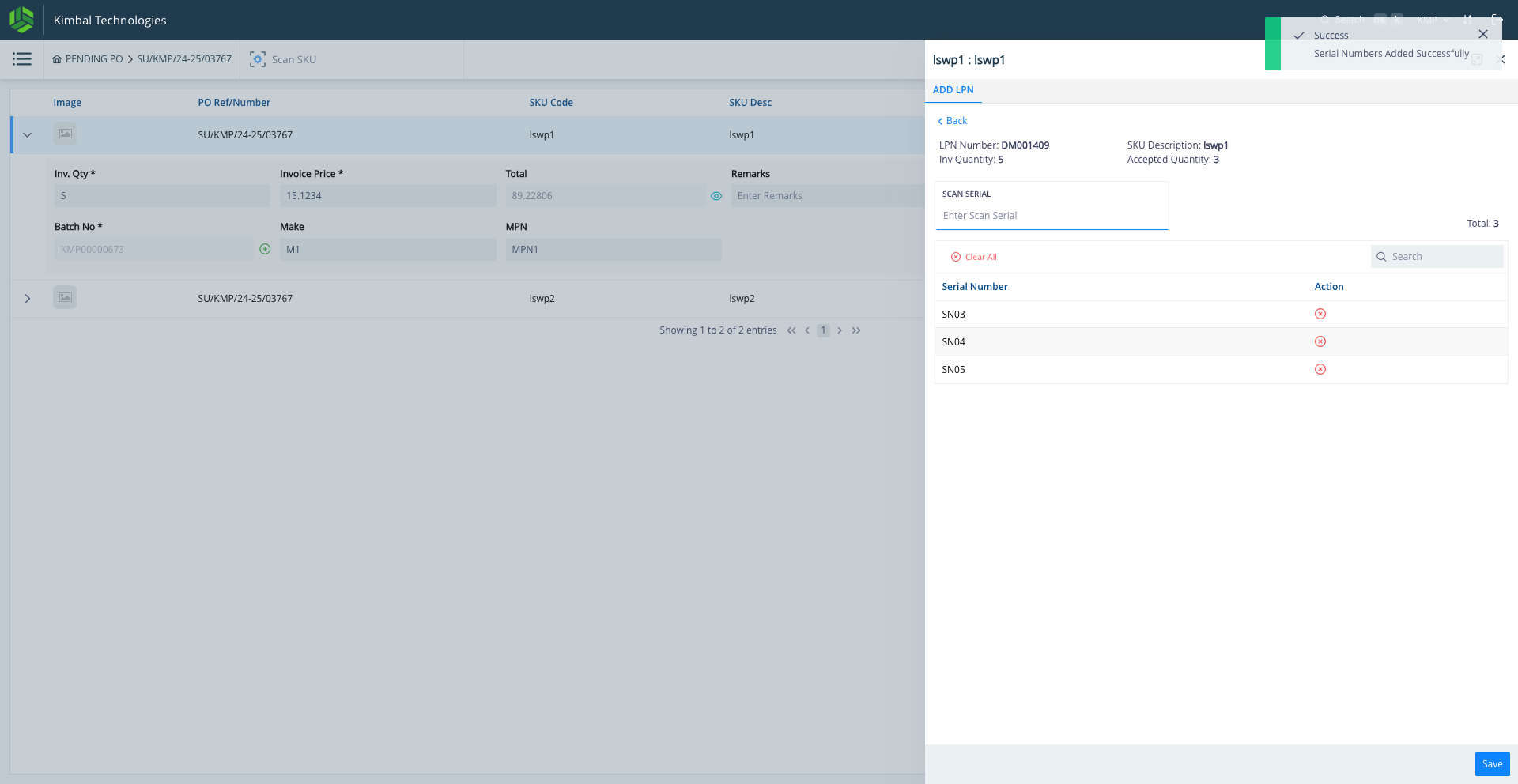Focus the Scan Serial input field

[x=1052, y=216]
